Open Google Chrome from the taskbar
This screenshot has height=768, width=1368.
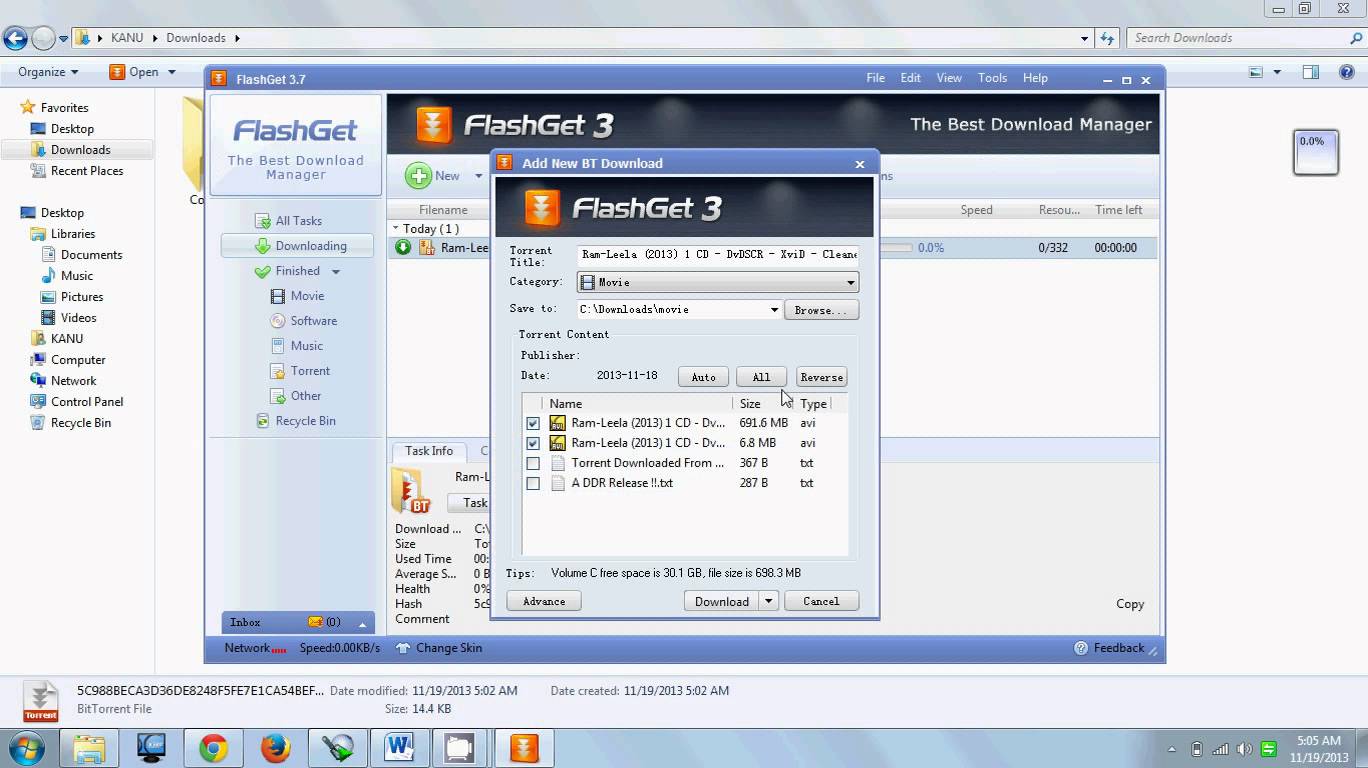pyautogui.click(x=212, y=748)
